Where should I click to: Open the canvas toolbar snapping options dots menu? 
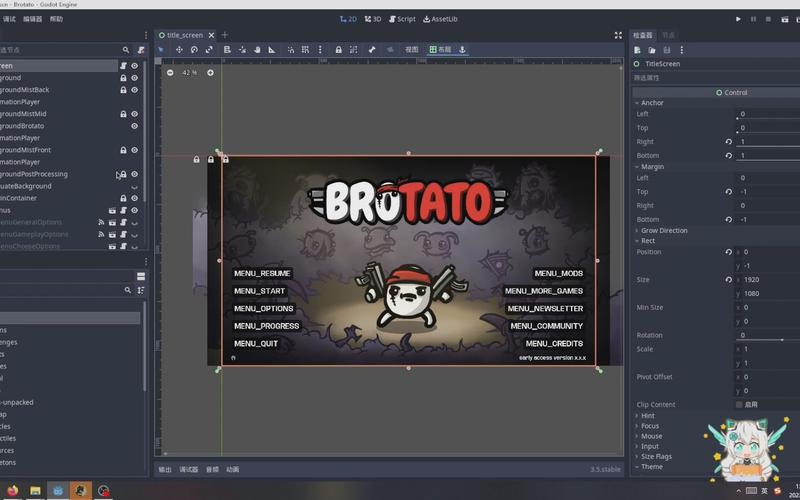320,49
